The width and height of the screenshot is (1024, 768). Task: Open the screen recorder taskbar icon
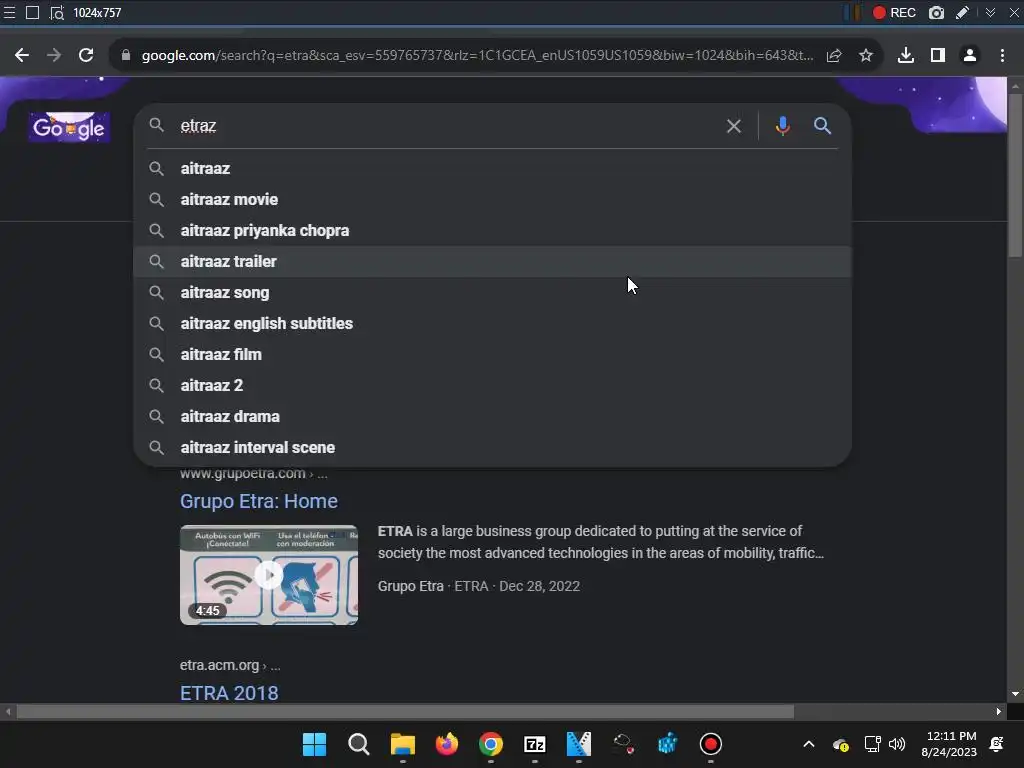click(x=711, y=744)
